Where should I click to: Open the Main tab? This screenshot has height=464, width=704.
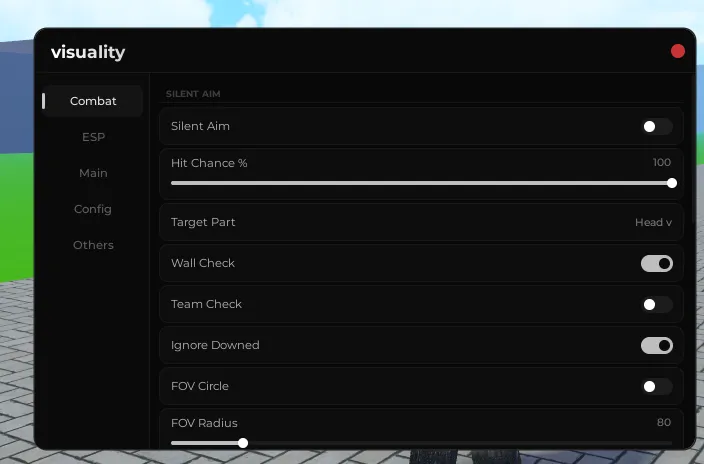click(x=93, y=173)
